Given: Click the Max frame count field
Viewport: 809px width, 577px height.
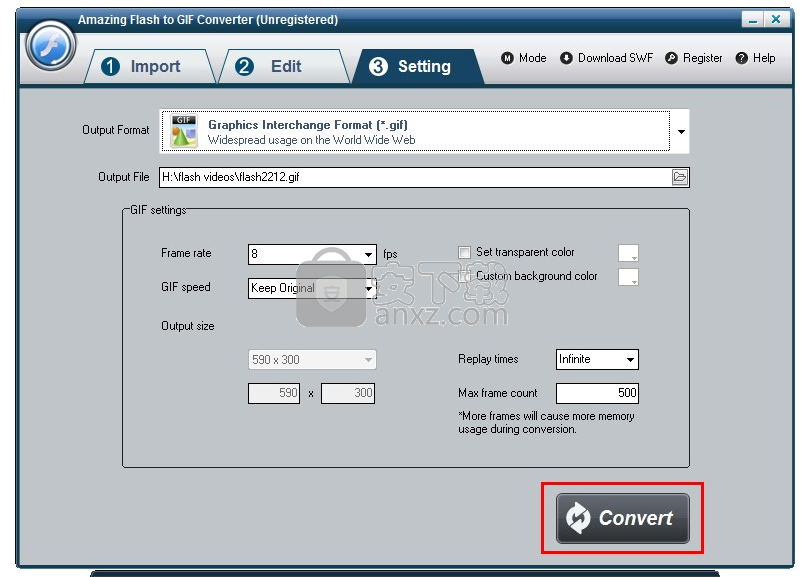Looking at the screenshot, I should [x=597, y=393].
